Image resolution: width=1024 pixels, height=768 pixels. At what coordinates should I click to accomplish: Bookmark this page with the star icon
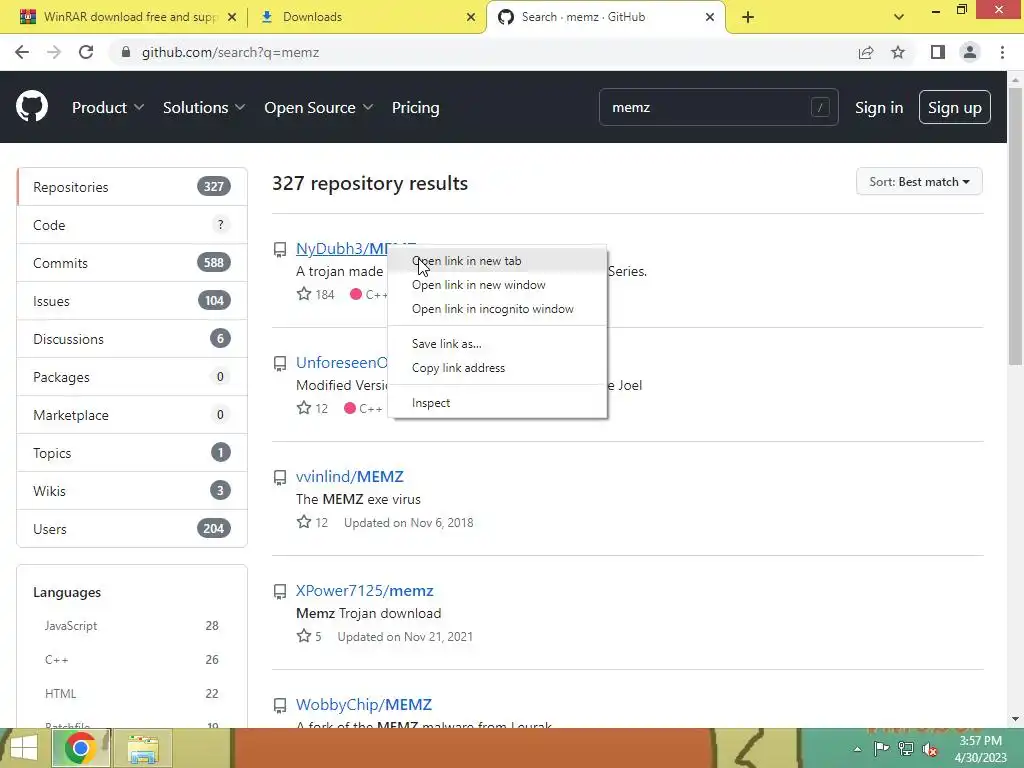click(x=898, y=52)
